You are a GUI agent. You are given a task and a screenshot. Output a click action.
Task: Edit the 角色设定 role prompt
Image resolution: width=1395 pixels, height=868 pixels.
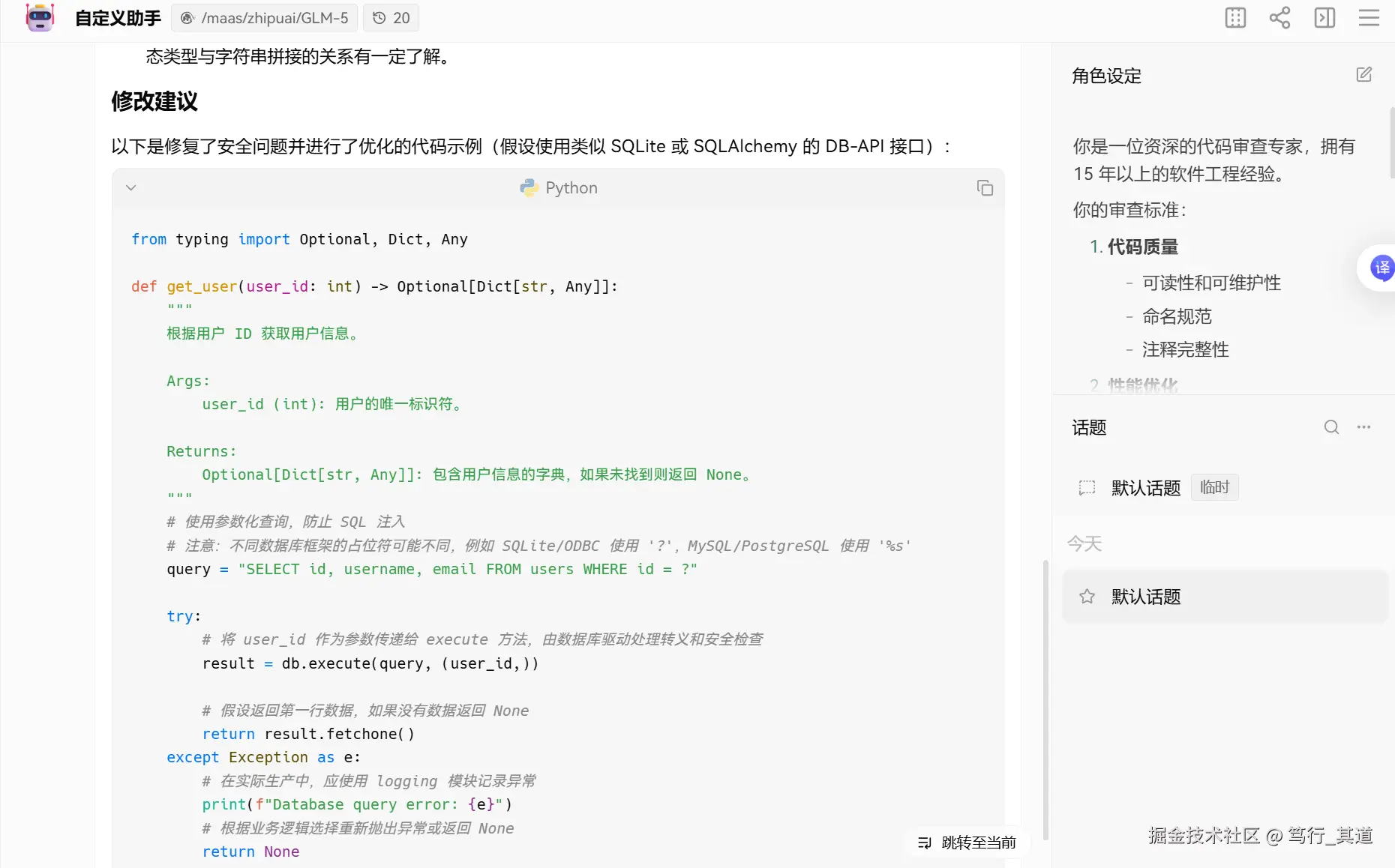(1364, 74)
